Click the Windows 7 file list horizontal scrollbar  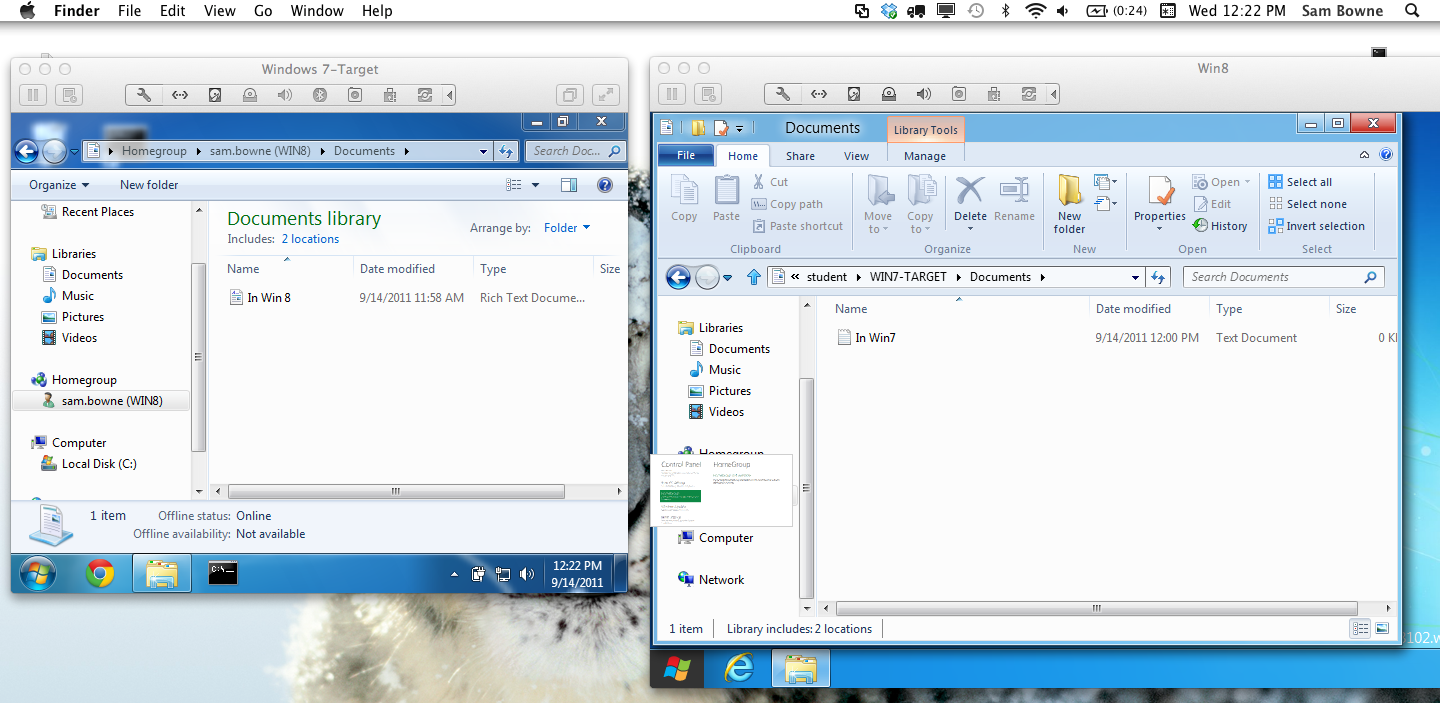tap(396, 491)
